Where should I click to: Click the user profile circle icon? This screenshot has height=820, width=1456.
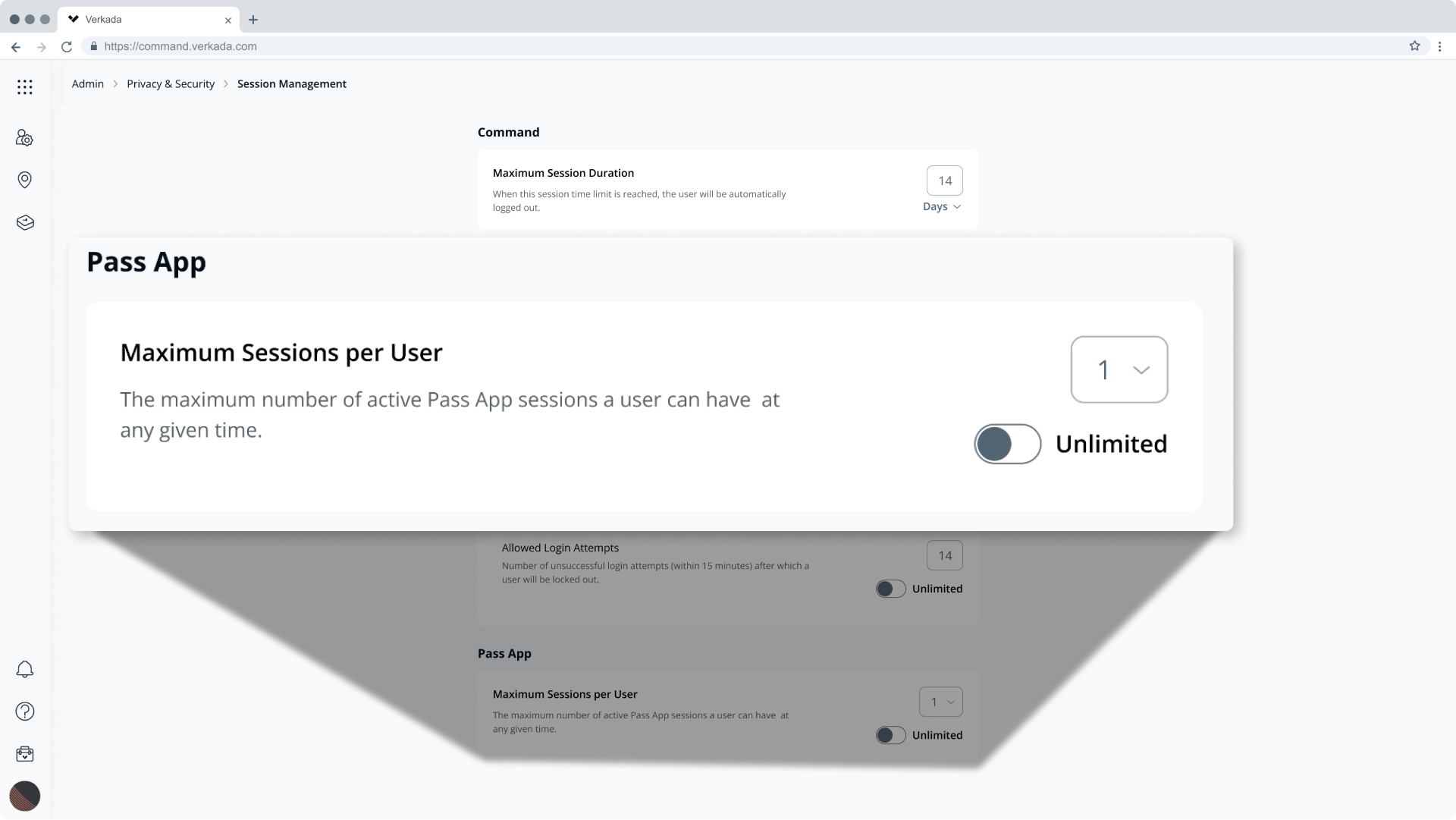click(24, 796)
